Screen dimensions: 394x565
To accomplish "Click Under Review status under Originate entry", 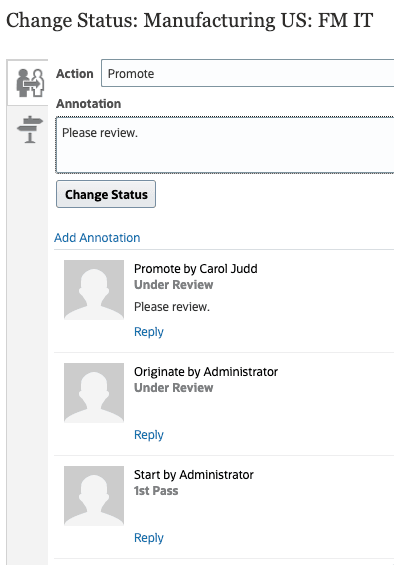I will tap(173, 388).
